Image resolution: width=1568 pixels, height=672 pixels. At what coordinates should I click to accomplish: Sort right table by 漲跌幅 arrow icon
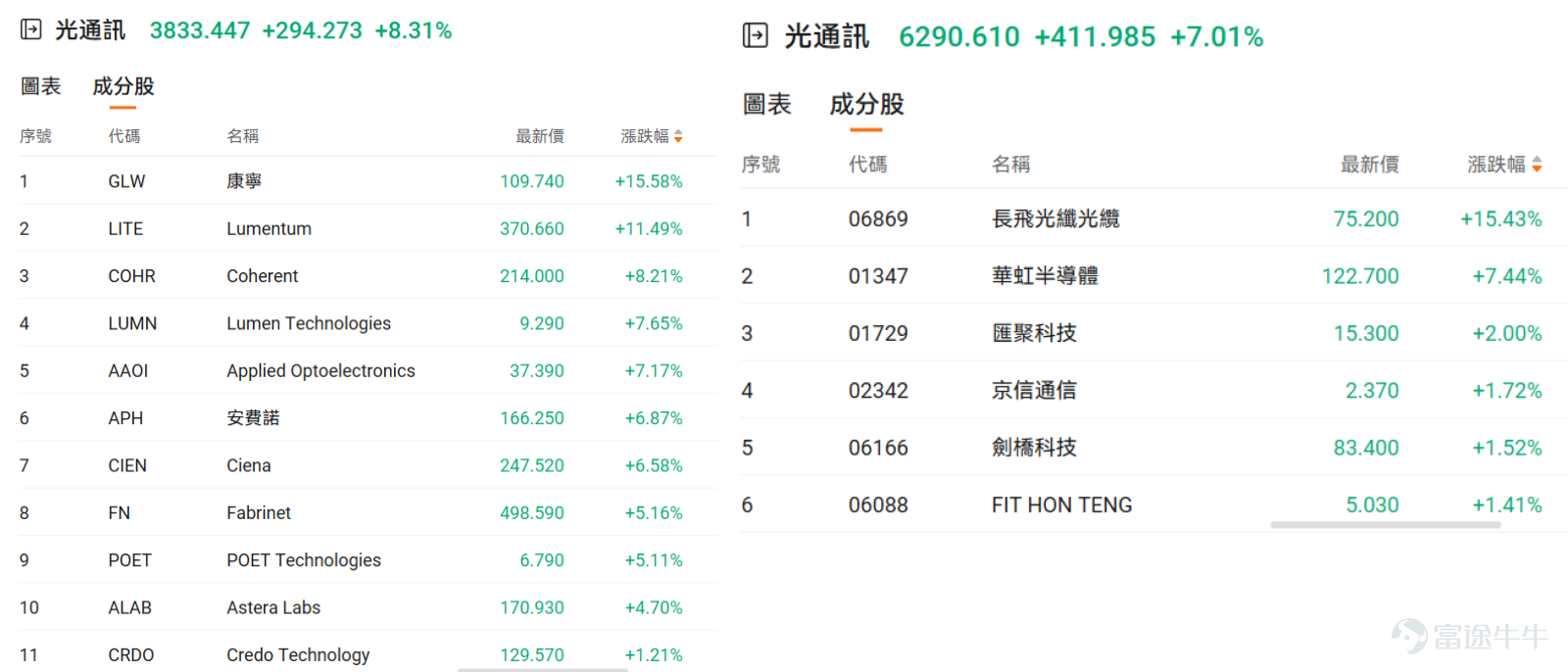pyautogui.click(x=1537, y=165)
